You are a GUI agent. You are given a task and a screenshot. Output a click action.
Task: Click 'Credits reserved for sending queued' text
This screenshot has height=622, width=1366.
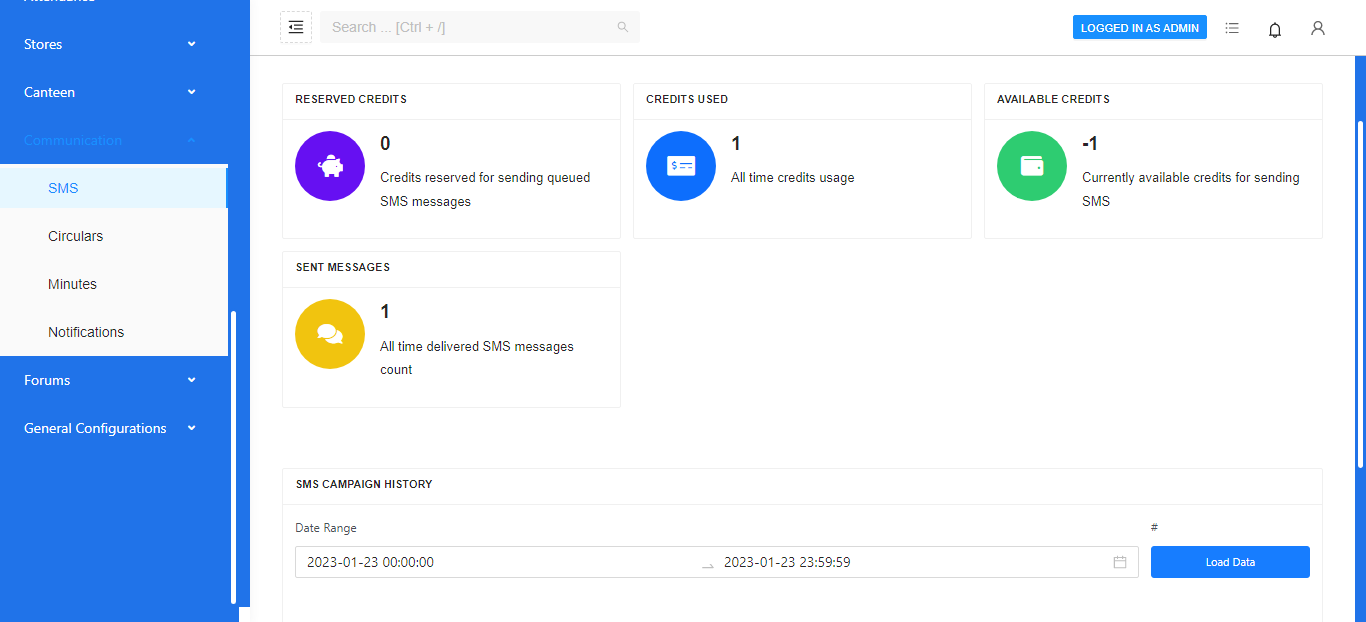[x=485, y=178]
